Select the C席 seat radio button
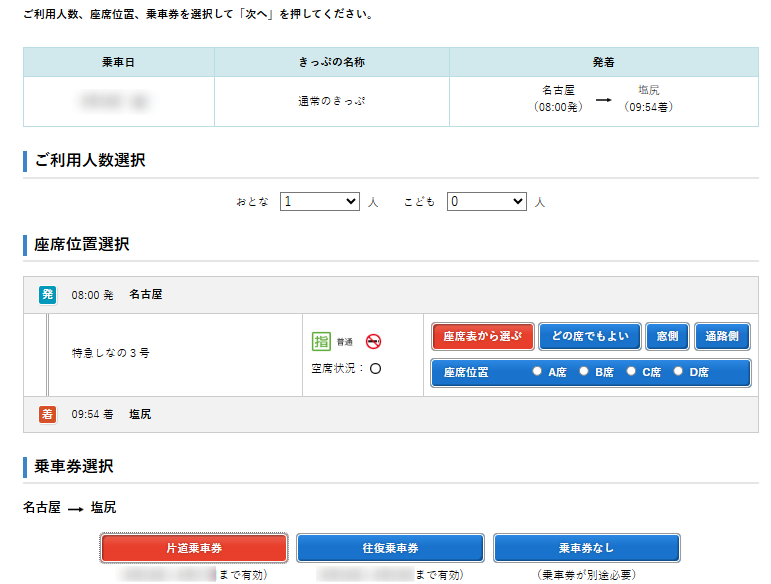The width and height of the screenshot is (771, 584). click(x=631, y=372)
